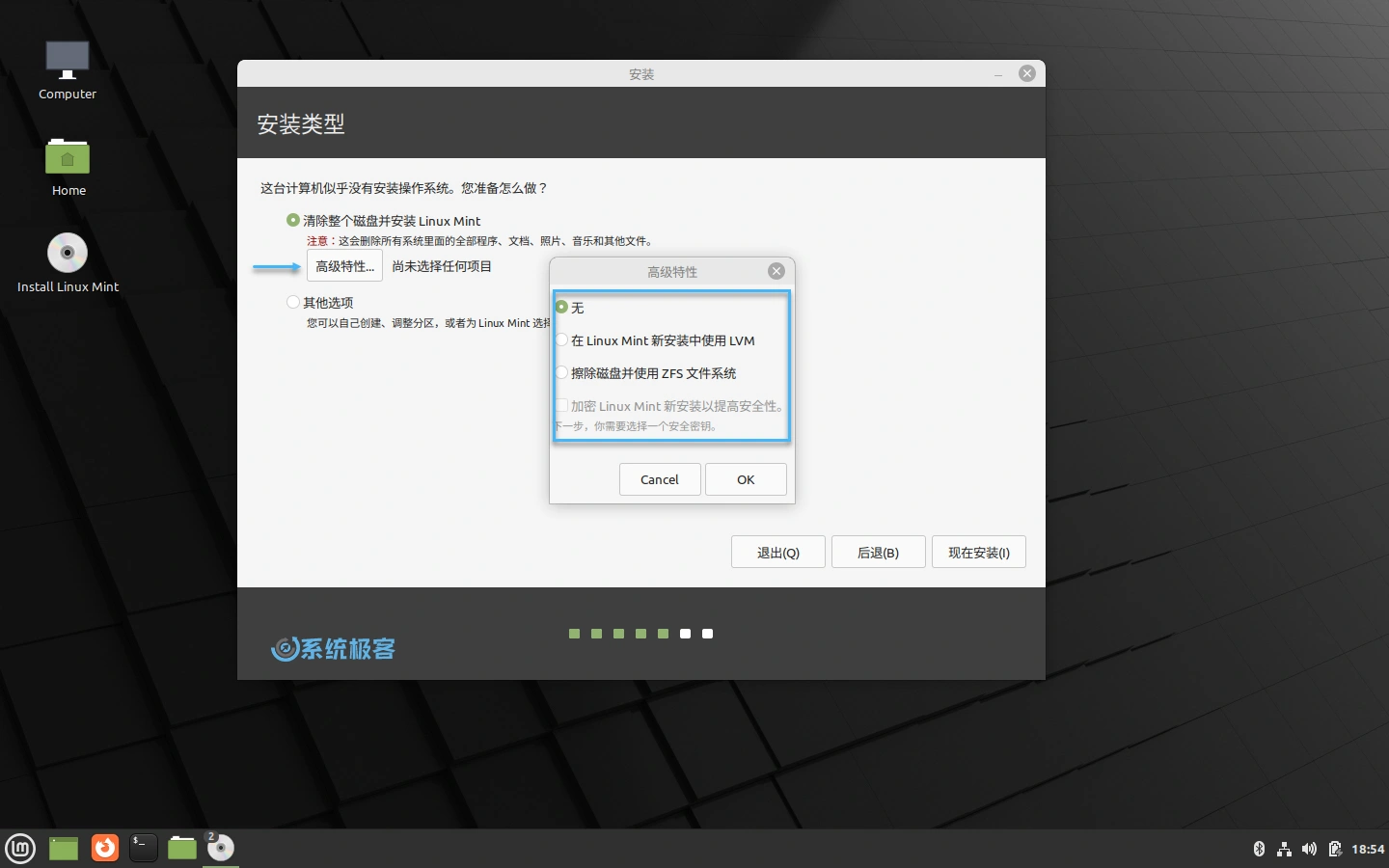Toggle 加密 Linux Mint 新安装 checkbox
Screen dimensions: 1389x868
point(561,406)
